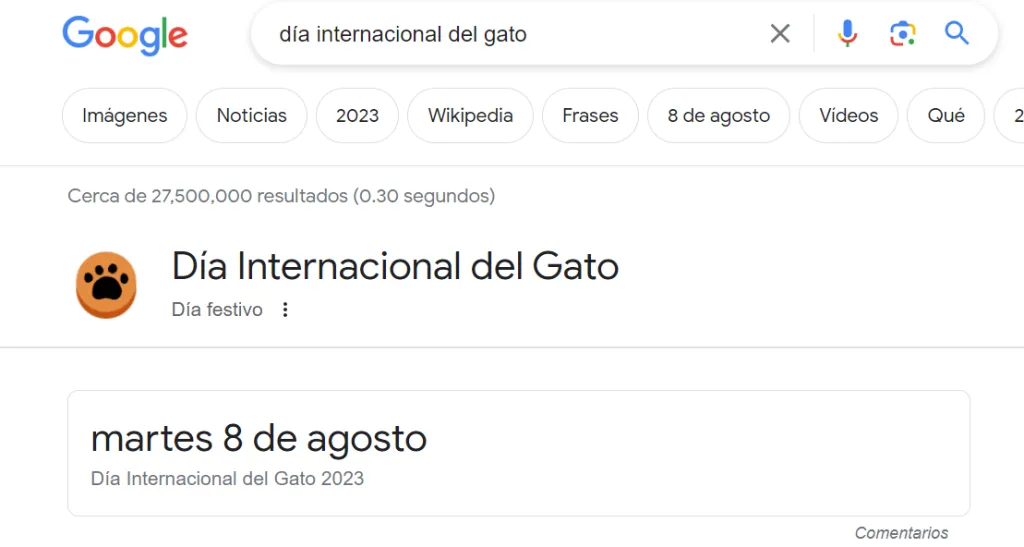Click the orange paw print icon
The image size is (1024, 547).
pos(106,285)
